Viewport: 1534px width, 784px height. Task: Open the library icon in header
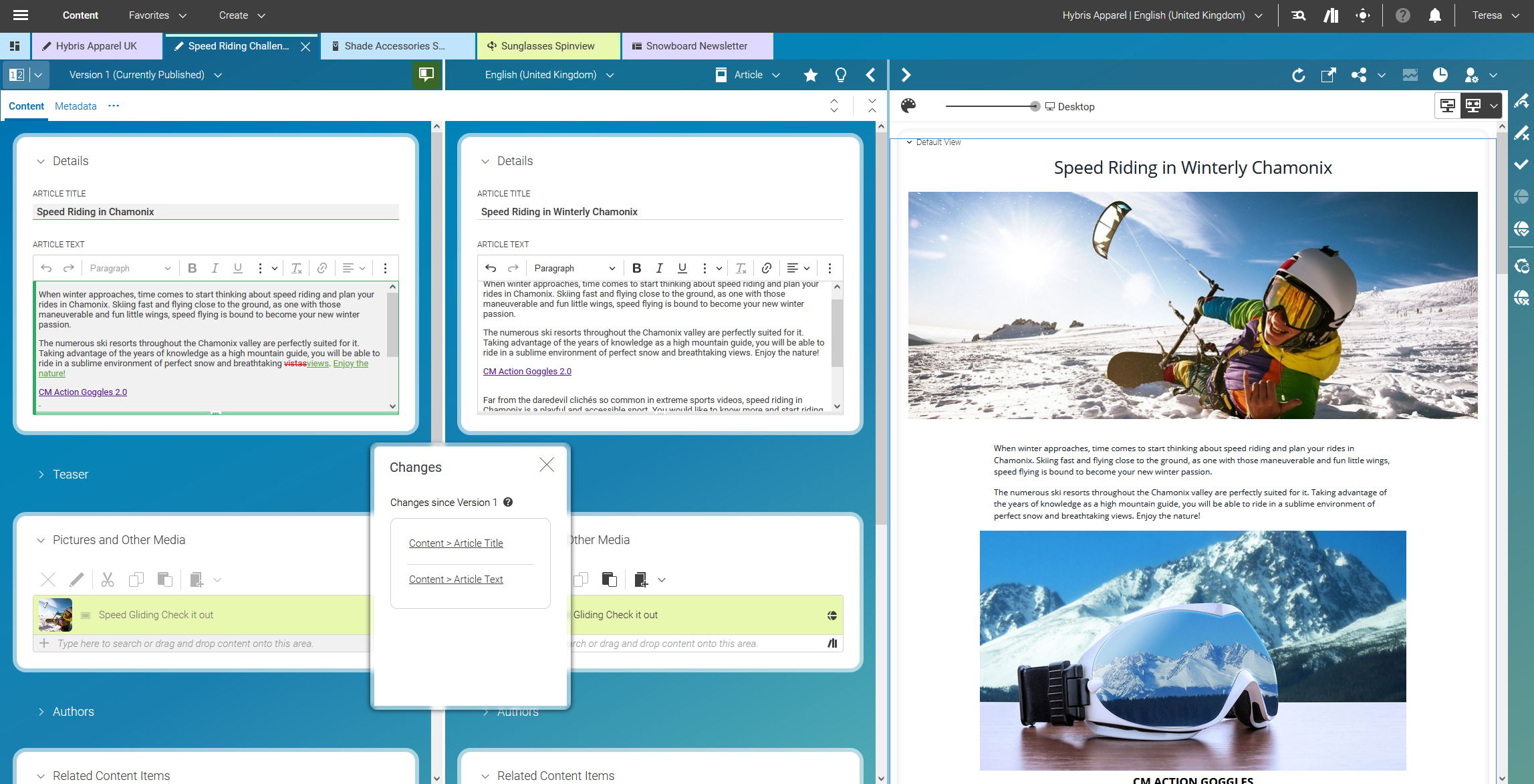tap(1331, 15)
